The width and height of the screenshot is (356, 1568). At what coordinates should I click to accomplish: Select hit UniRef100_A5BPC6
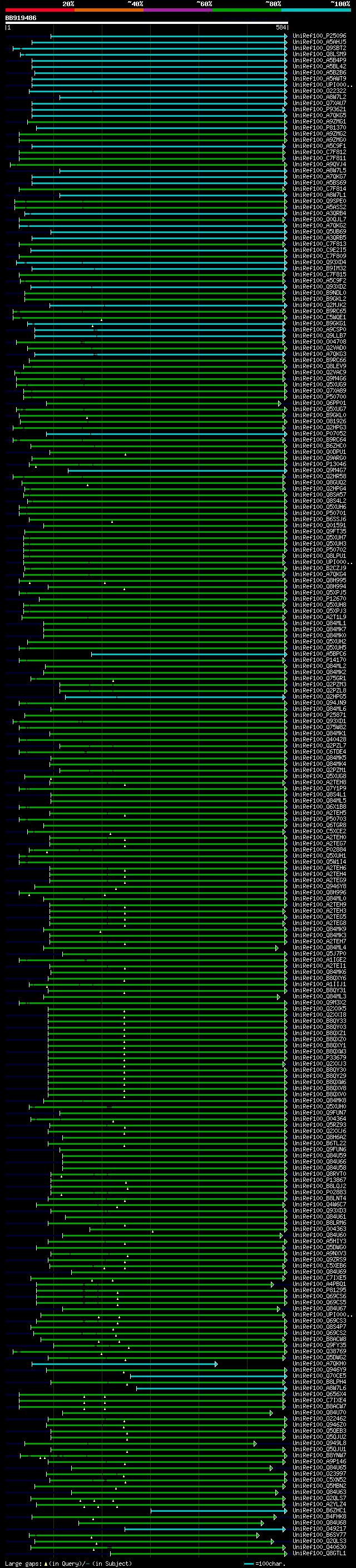click(x=319, y=654)
